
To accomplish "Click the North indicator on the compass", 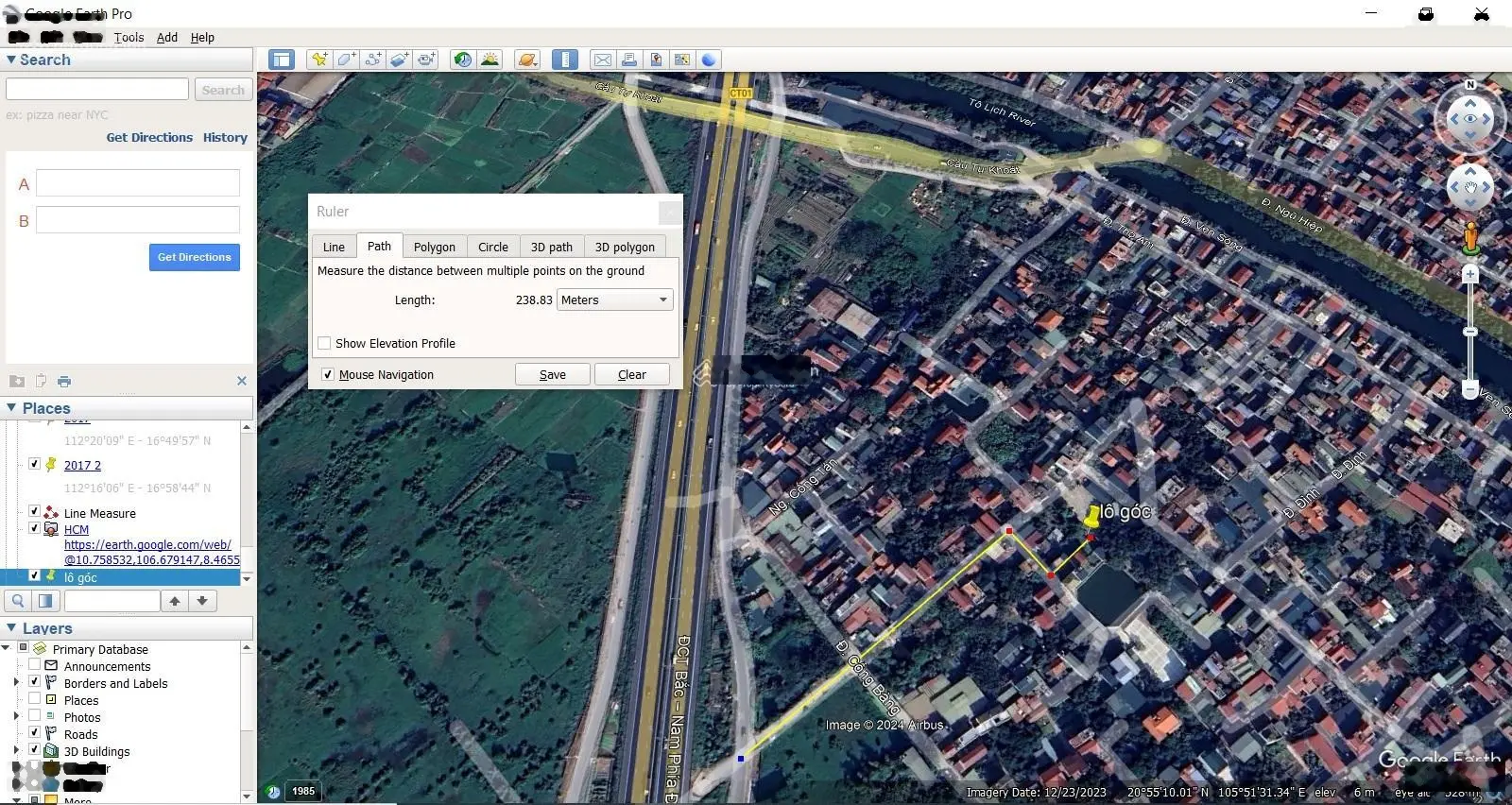I will 1470,85.
